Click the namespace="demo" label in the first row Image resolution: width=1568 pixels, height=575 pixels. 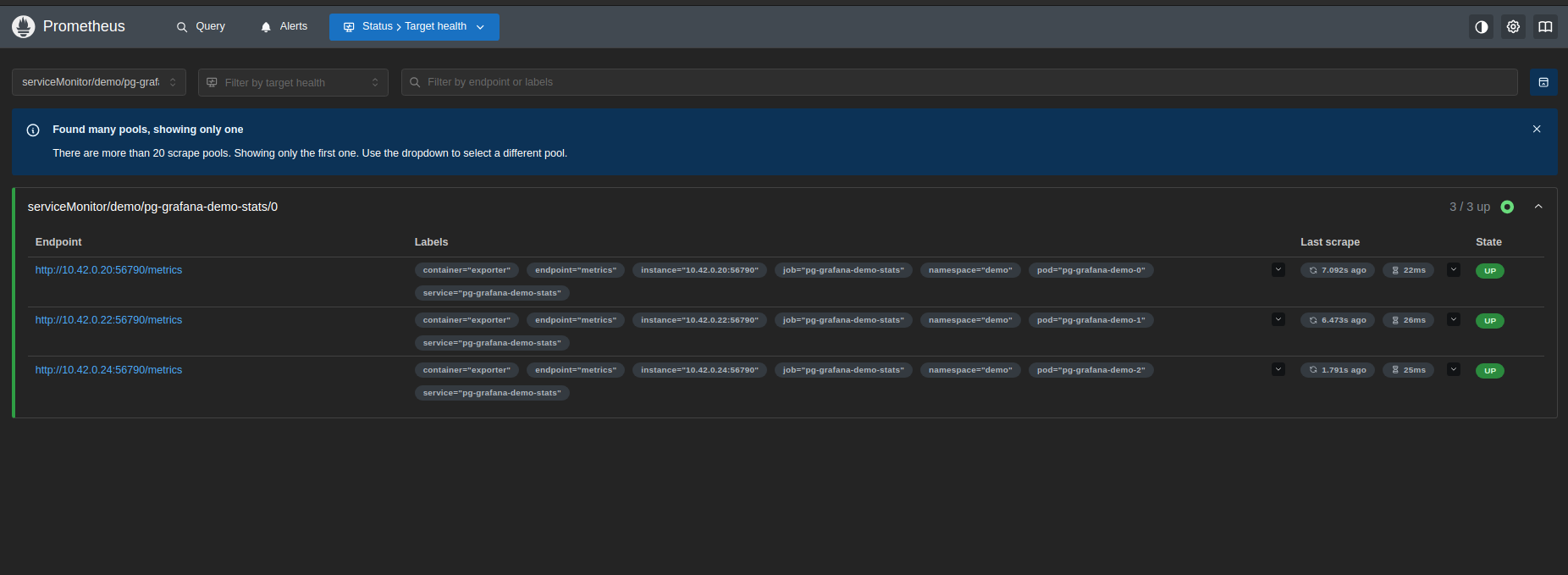[x=970, y=270]
